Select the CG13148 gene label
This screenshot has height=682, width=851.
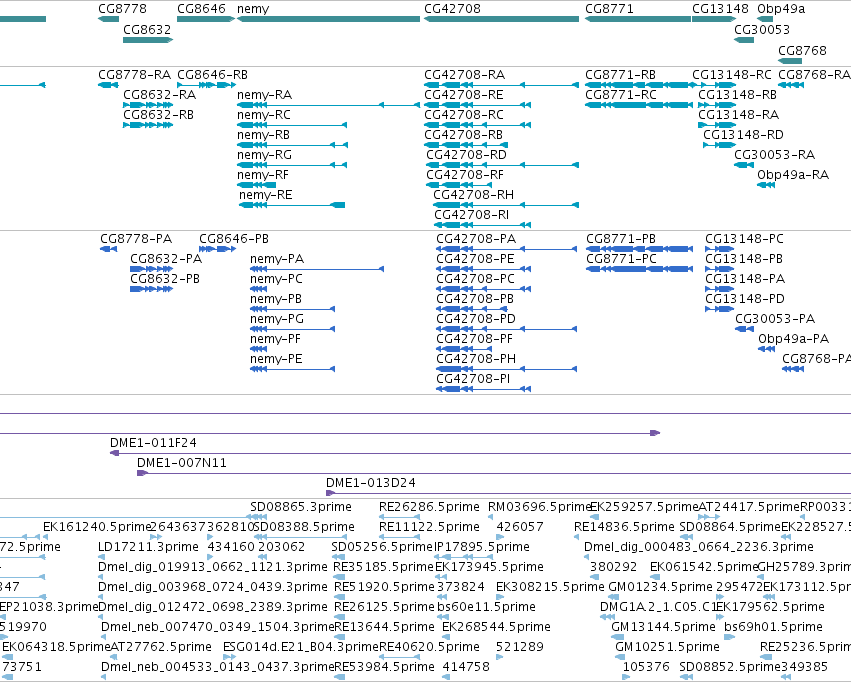[x=720, y=9]
